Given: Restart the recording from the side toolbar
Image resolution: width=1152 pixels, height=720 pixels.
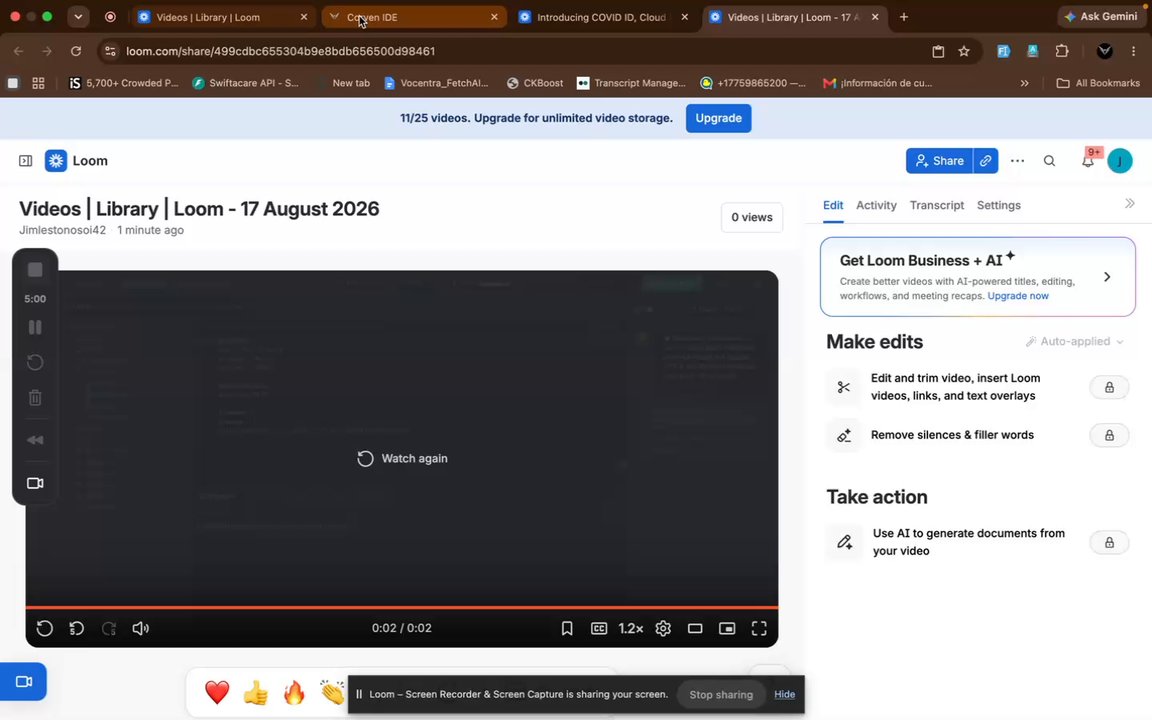Looking at the screenshot, I should coord(35,362).
